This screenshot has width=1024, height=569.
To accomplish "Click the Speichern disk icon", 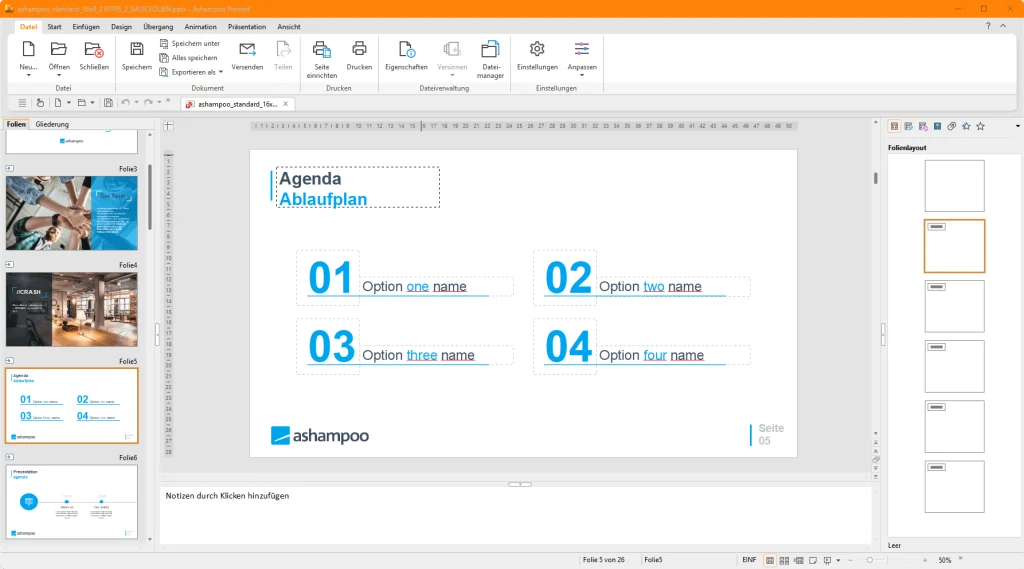I will click(136, 49).
